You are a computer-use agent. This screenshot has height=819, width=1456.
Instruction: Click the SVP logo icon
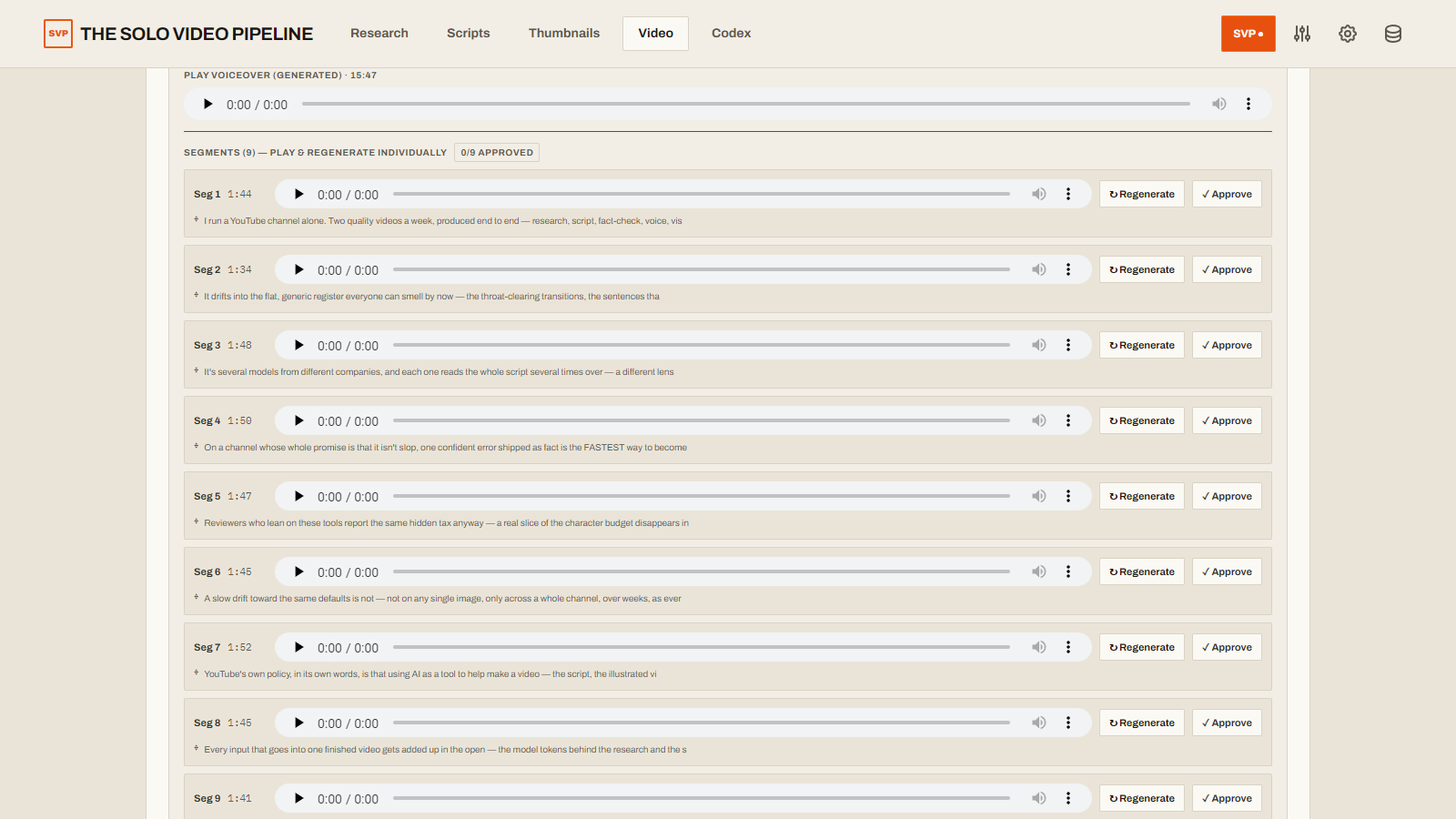(x=58, y=34)
